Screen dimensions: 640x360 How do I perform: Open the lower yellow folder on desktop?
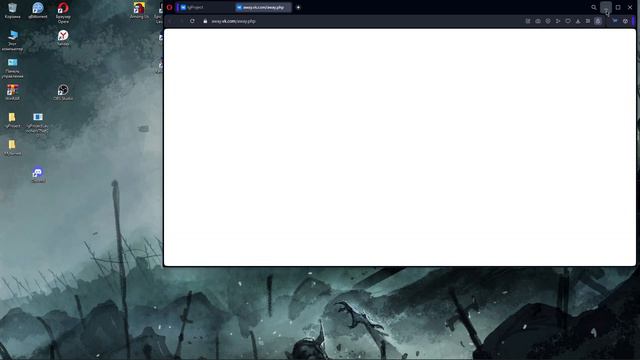[12, 148]
